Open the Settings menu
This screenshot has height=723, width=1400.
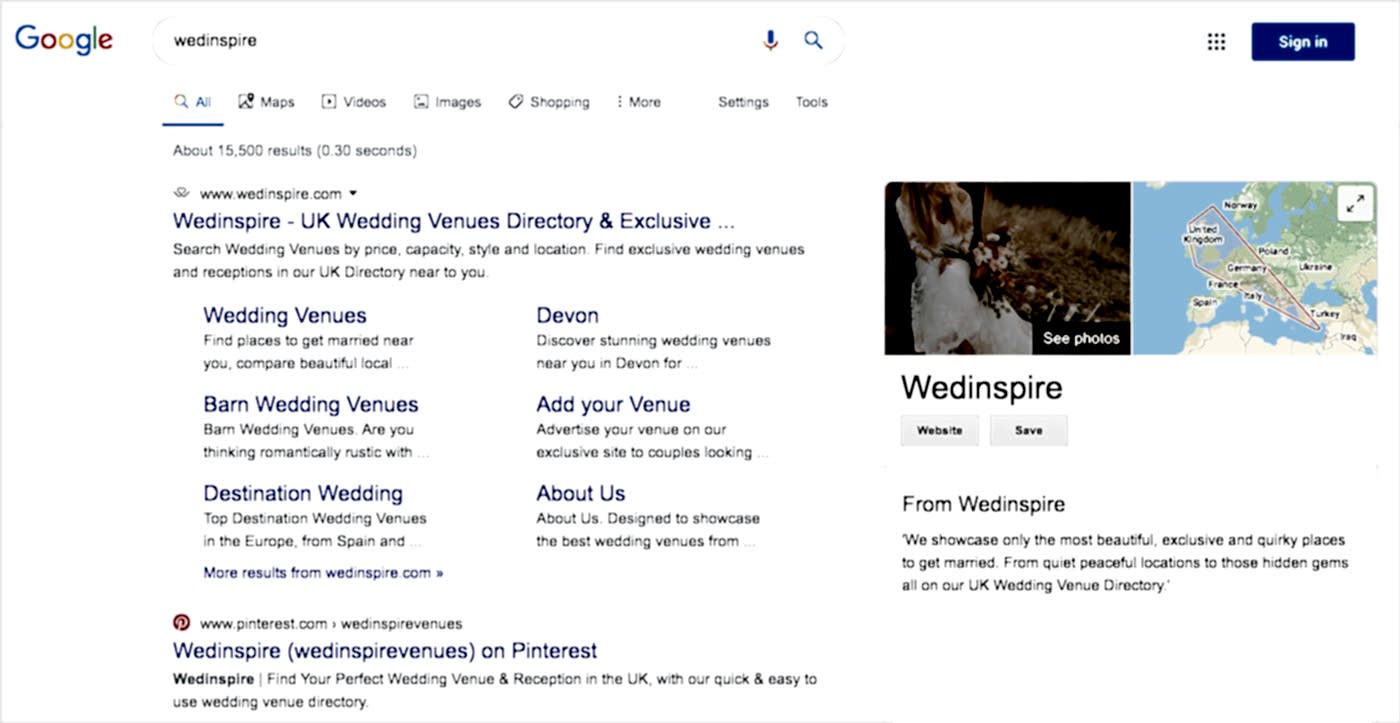pos(743,102)
